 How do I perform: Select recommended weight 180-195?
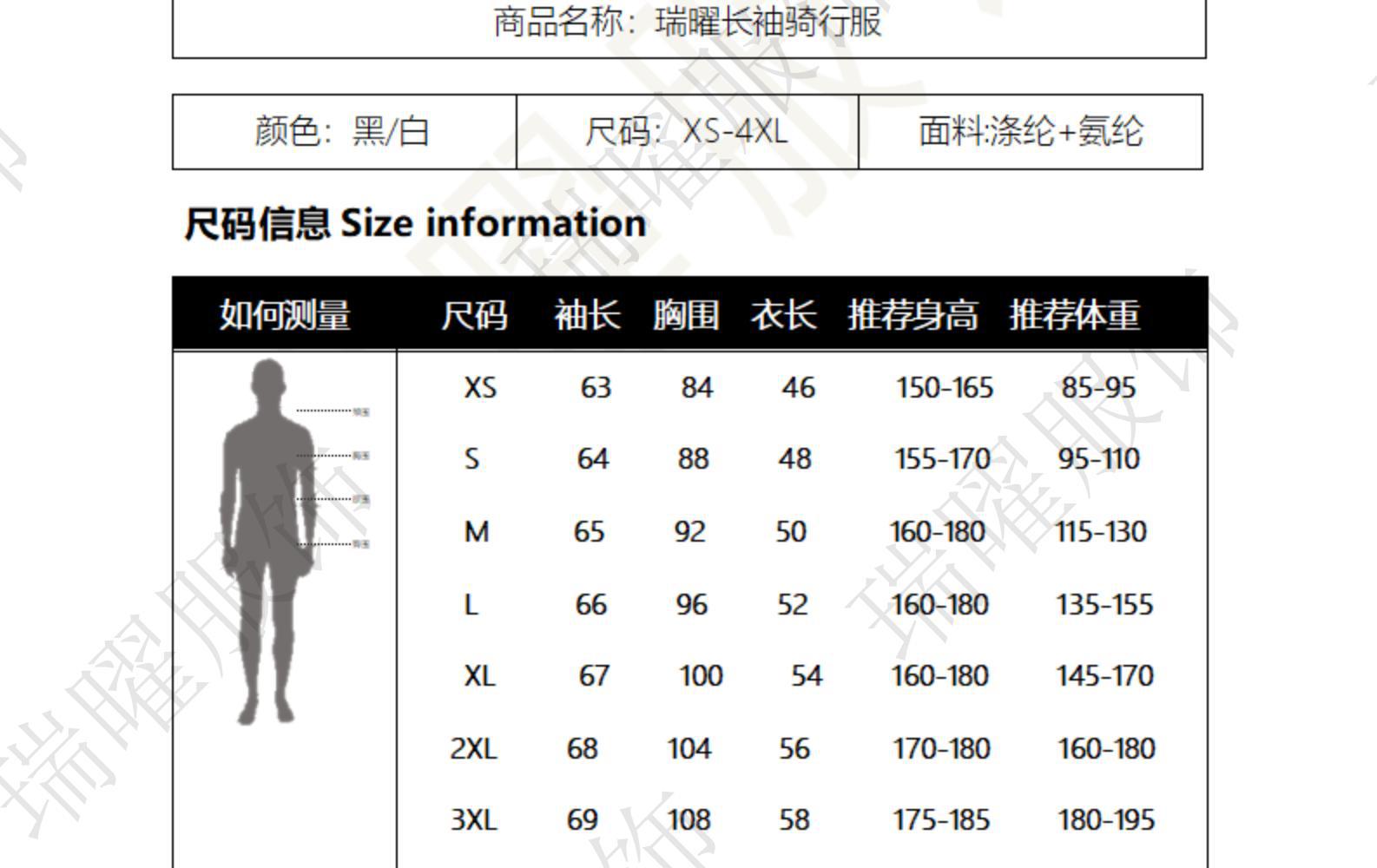1106,819
